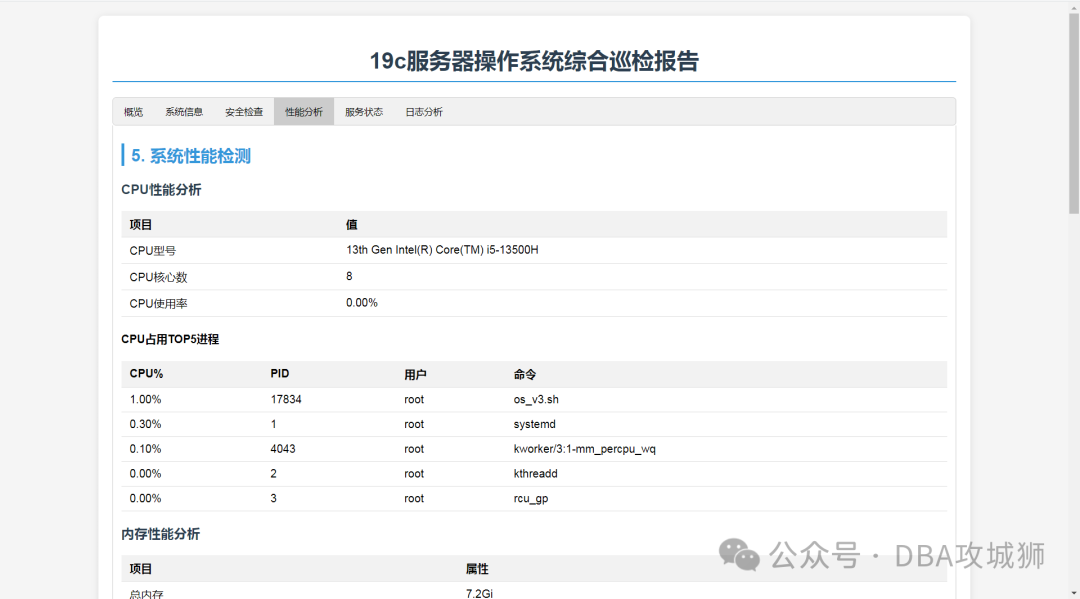
Task: Click the CPU性能分析 subheading
Action: click(161, 189)
